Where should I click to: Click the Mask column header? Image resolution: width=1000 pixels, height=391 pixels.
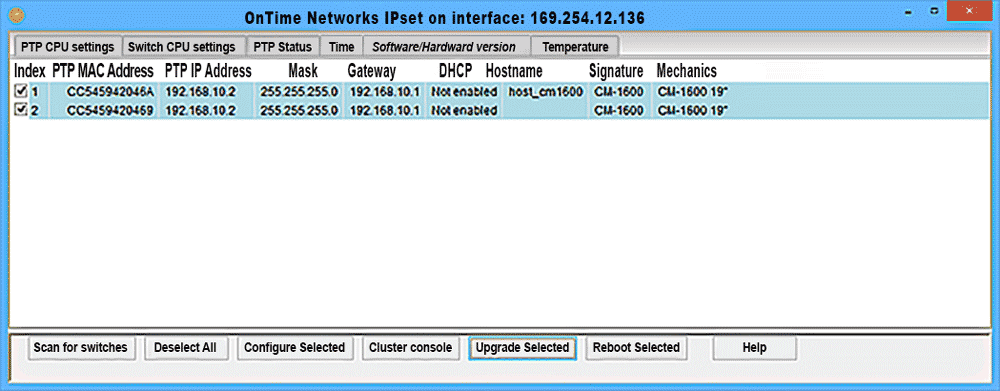(x=303, y=70)
